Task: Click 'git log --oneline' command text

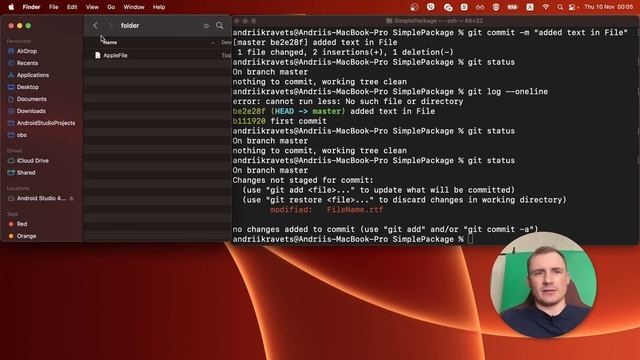Action: coord(508,91)
